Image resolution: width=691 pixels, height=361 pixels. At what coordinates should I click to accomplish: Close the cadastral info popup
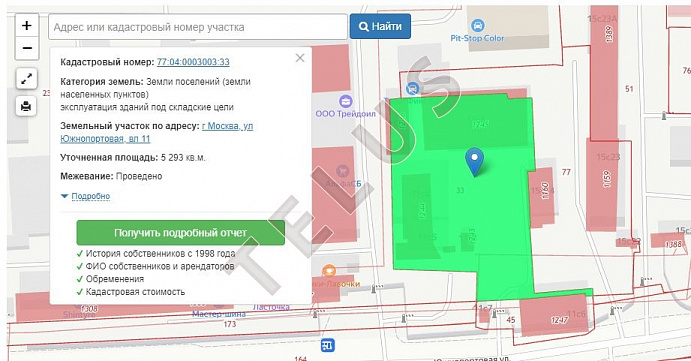click(x=300, y=58)
